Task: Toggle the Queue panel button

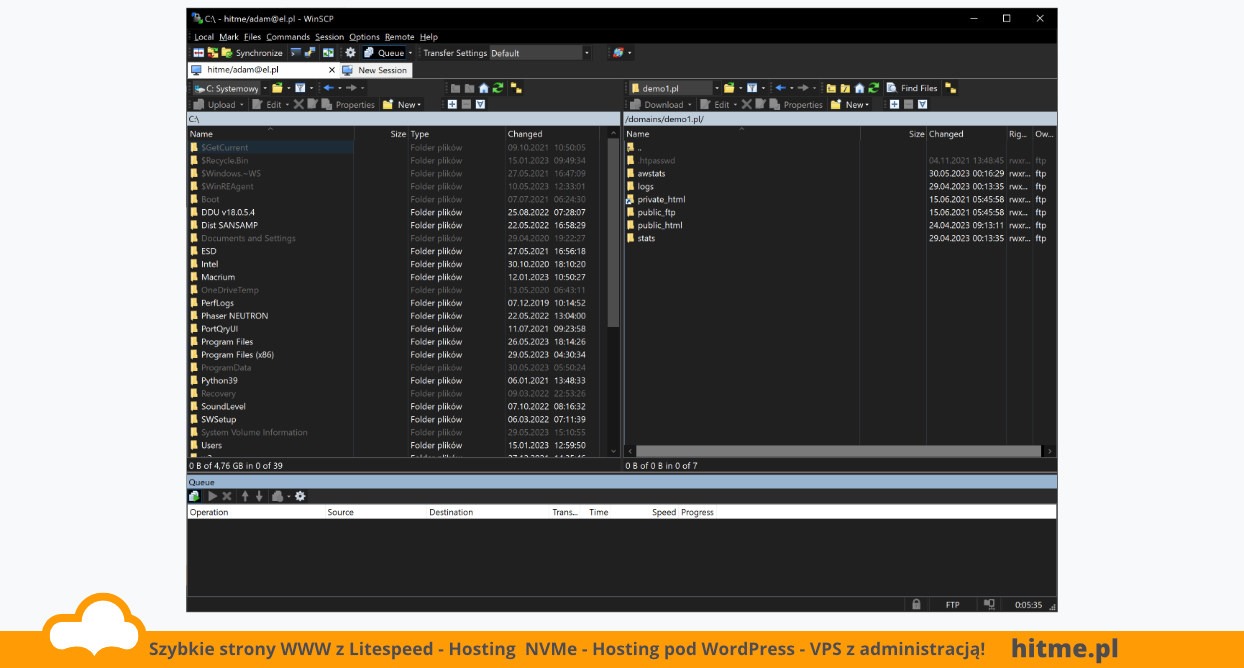Action: coord(383,53)
